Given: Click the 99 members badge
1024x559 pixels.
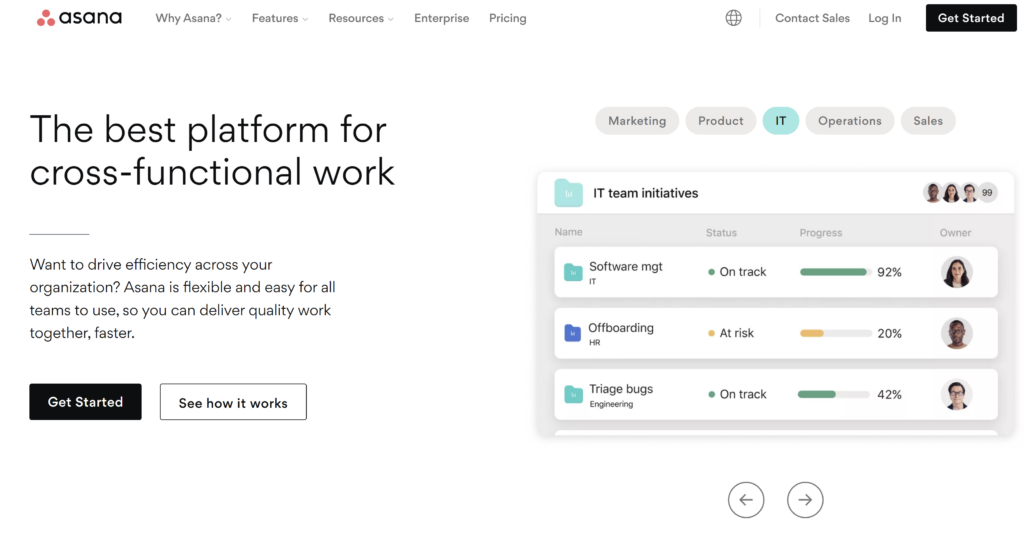Looking at the screenshot, I should tap(987, 193).
